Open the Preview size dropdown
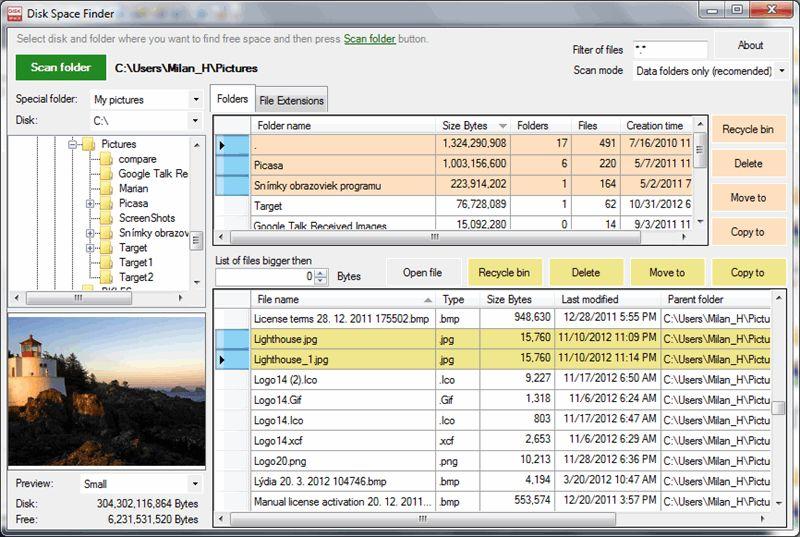This screenshot has width=800, height=537. click(x=195, y=483)
